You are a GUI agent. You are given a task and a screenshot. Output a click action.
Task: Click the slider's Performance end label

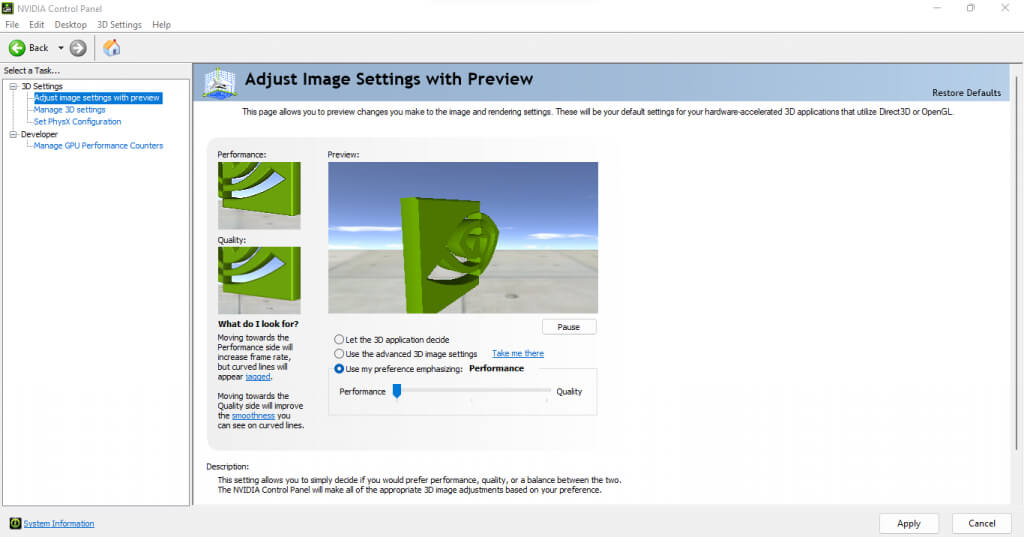click(362, 391)
